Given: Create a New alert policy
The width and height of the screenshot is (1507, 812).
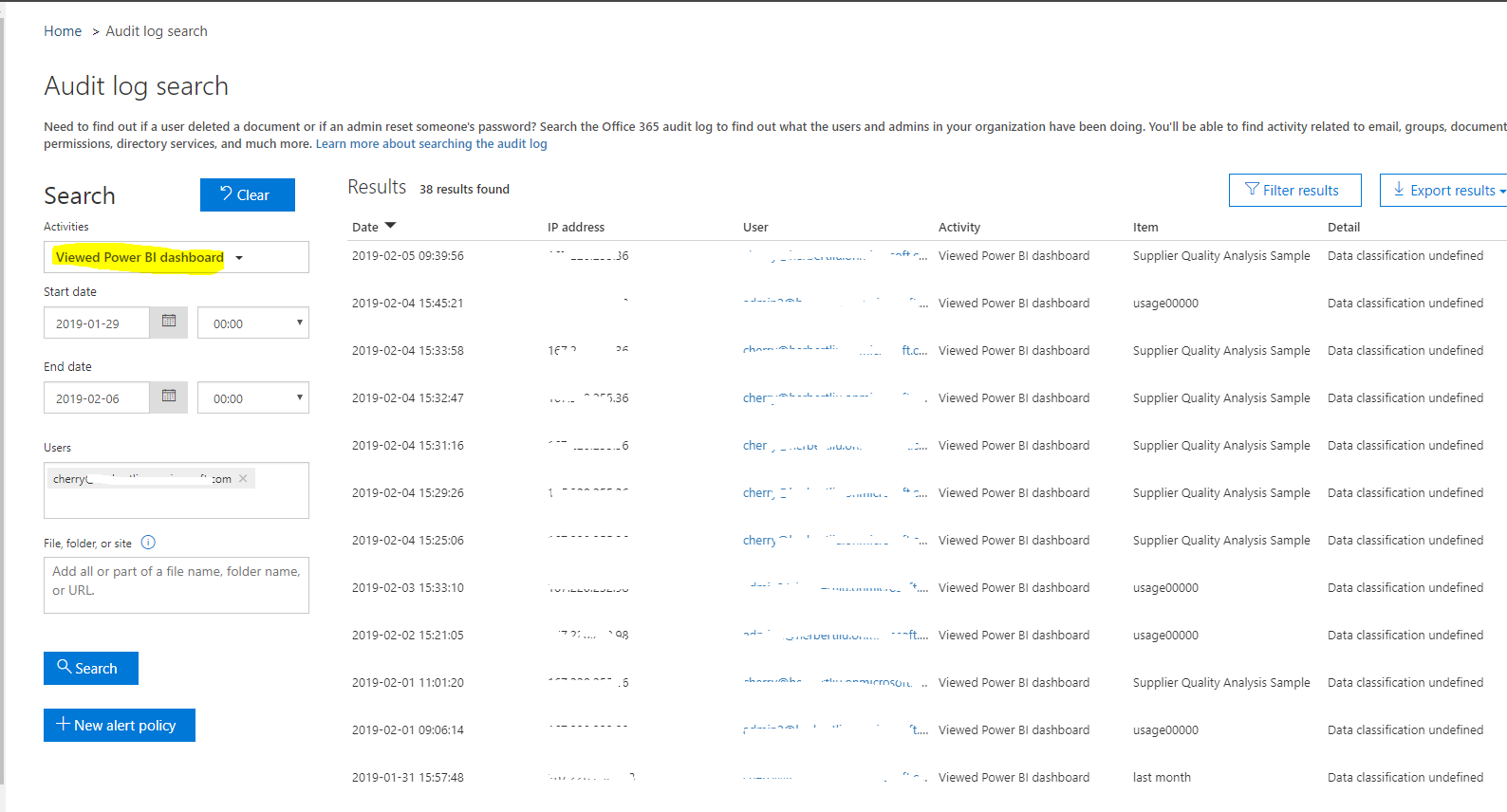Looking at the screenshot, I should point(120,725).
